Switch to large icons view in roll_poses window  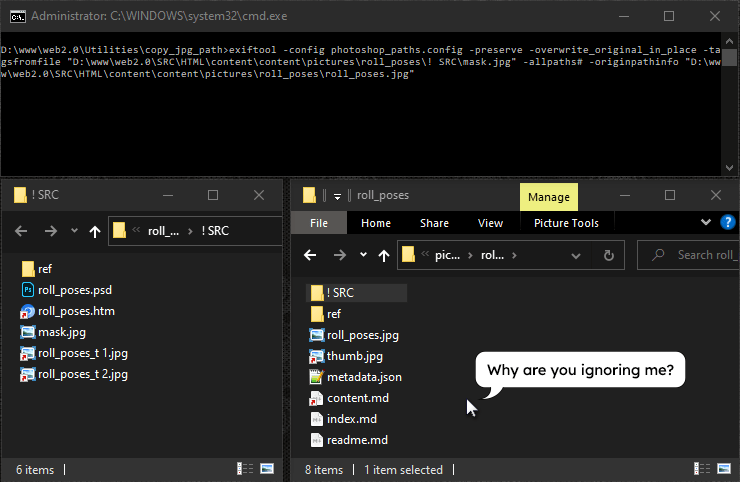720,469
